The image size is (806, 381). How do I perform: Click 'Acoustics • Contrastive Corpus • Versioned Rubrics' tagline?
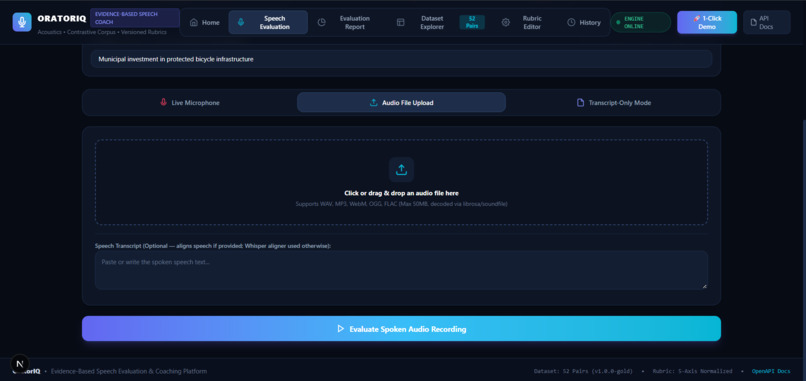[x=102, y=32]
